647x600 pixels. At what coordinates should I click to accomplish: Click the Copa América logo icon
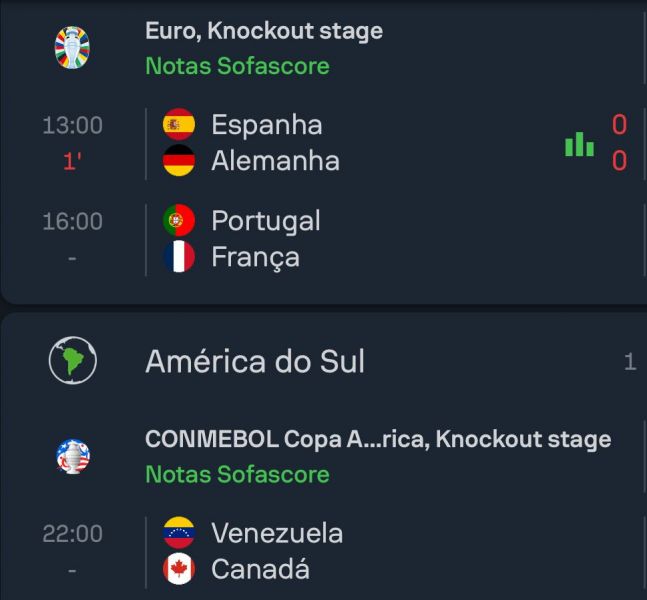[72, 456]
